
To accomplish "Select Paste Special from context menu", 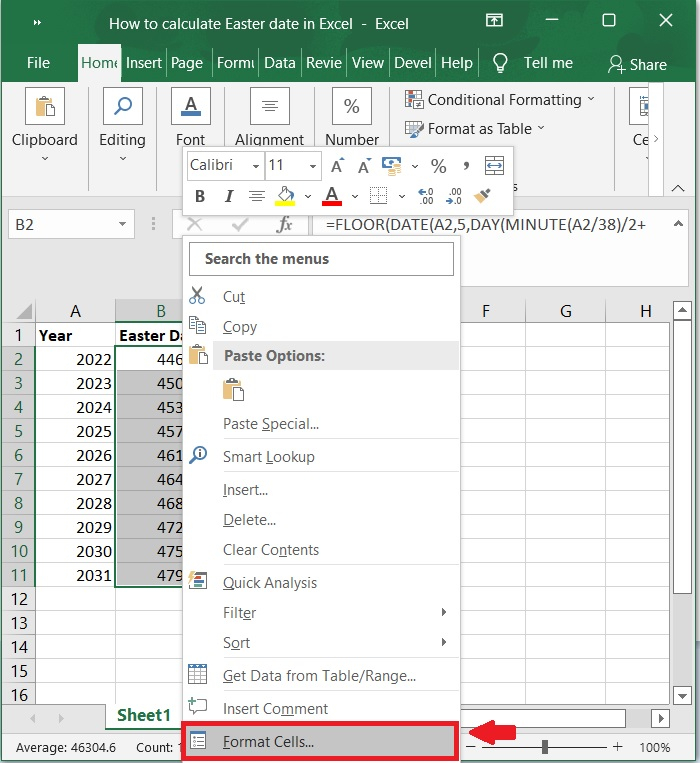I will [322, 424].
